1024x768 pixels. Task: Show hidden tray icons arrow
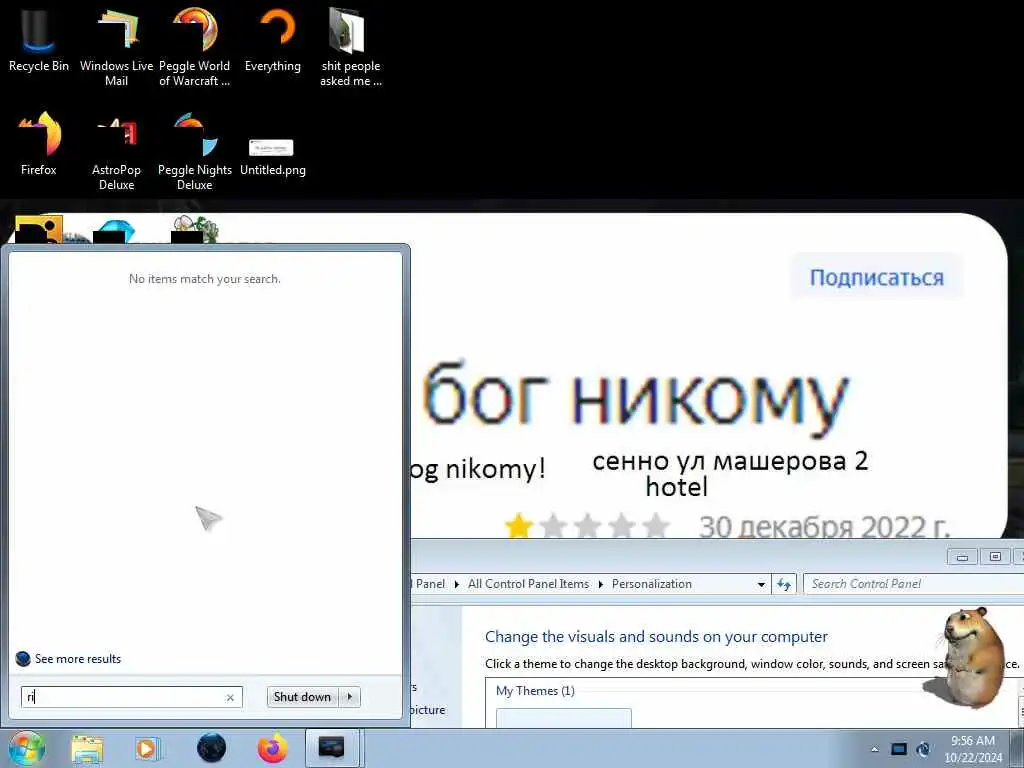pos(874,749)
